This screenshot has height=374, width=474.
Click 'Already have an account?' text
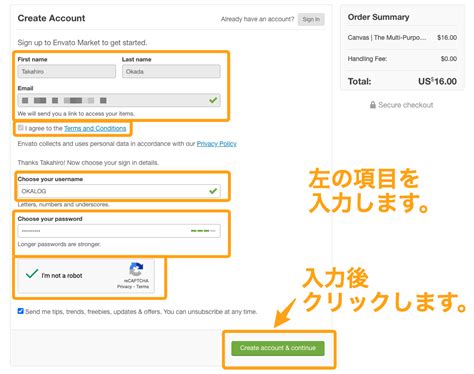click(x=257, y=19)
